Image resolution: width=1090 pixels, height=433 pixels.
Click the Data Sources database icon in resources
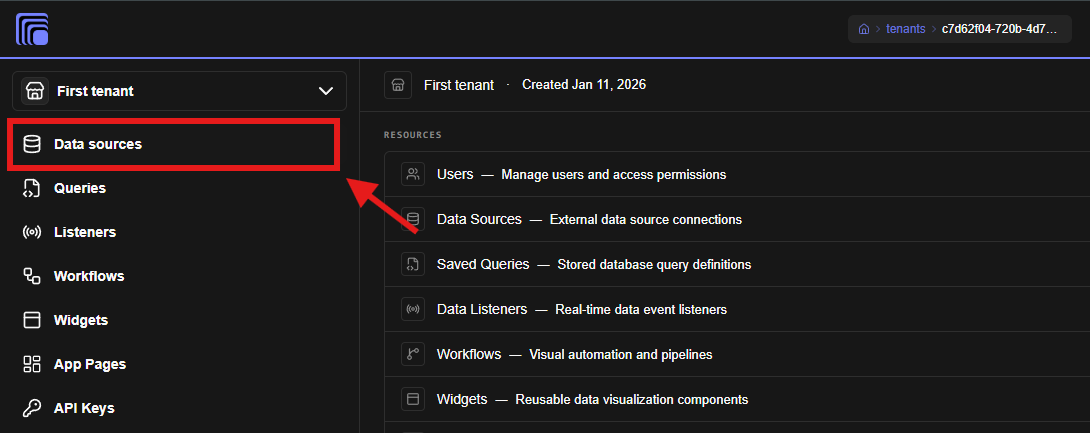coord(413,220)
